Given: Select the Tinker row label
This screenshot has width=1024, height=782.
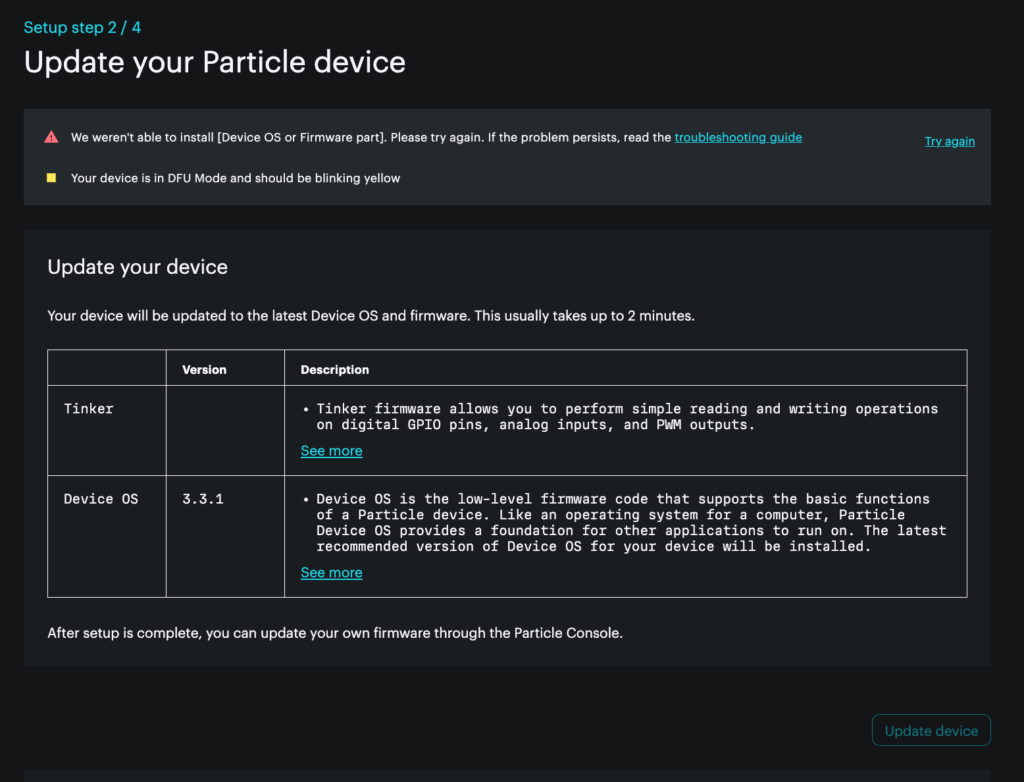Looking at the screenshot, I should [89, 409].
